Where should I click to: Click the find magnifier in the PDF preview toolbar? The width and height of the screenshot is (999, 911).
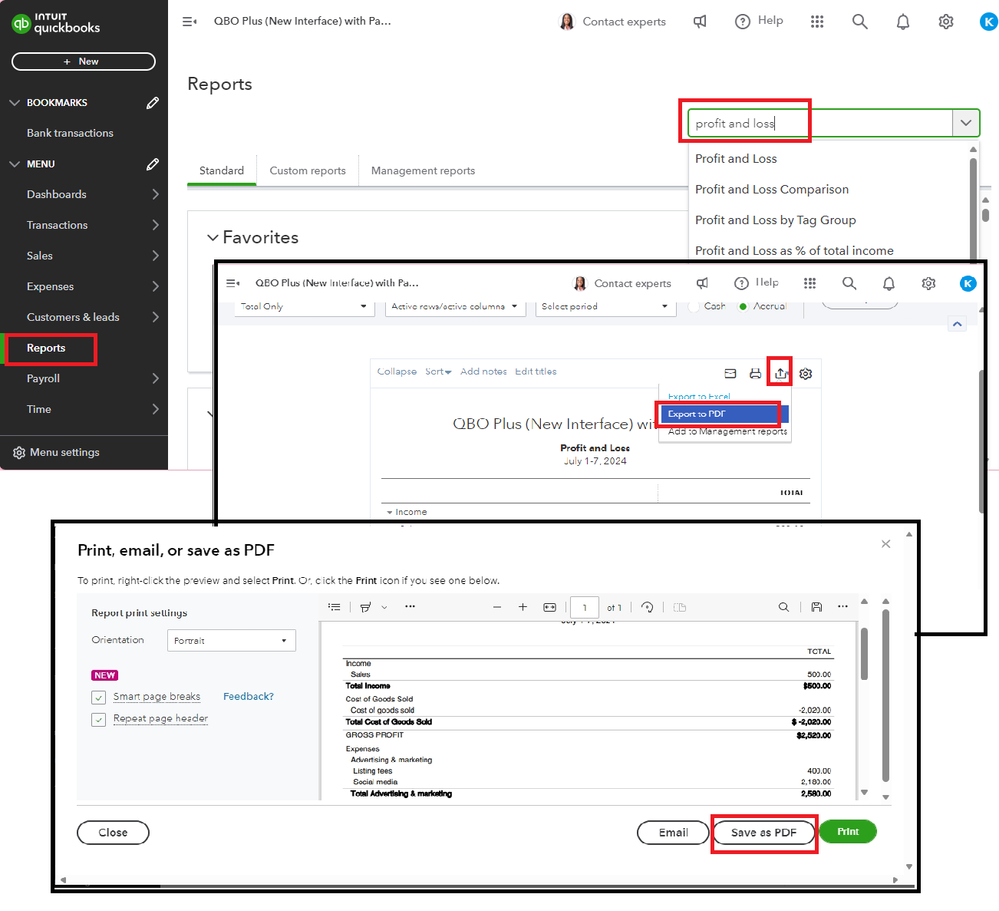pyautogui.click(x=784, y=607)
